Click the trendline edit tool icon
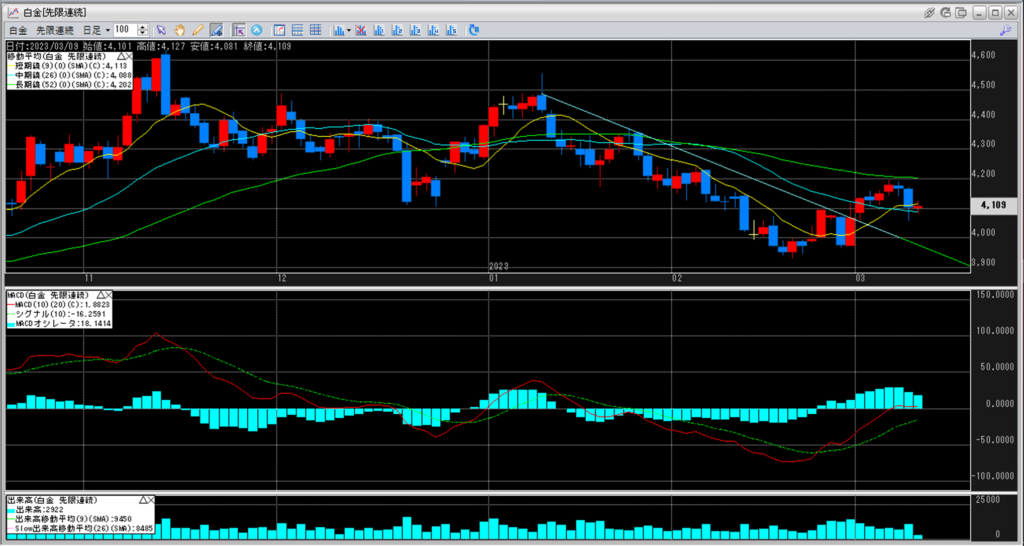The image size is (1024, 546). (x=216, y=30)
